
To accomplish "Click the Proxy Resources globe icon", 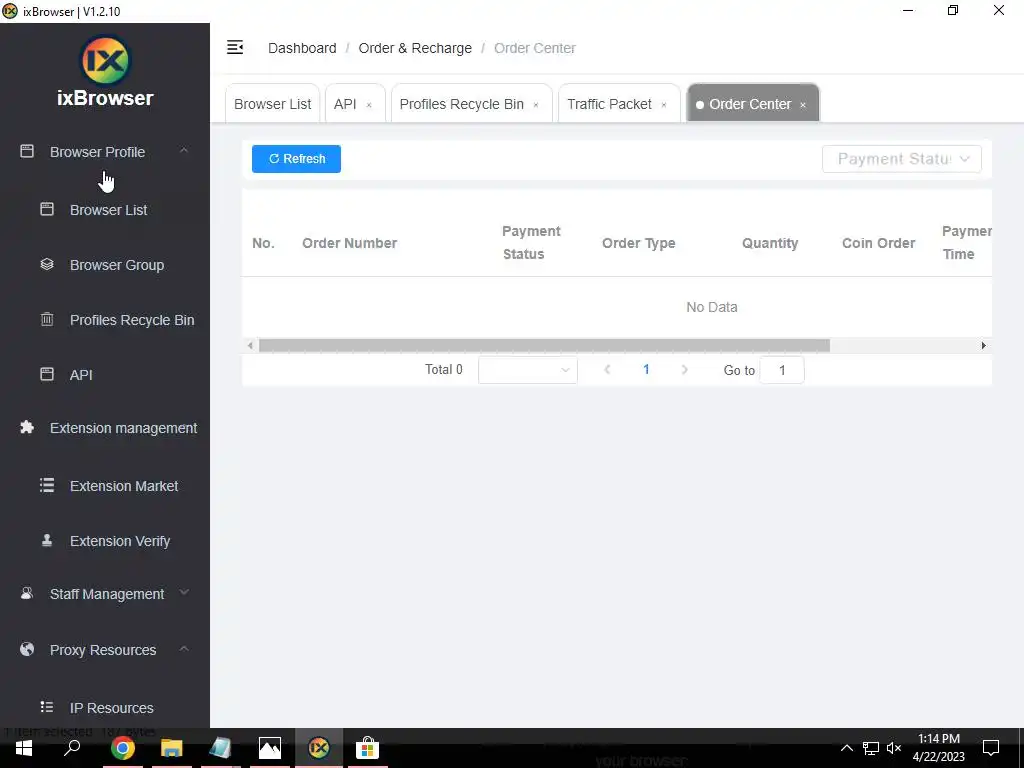I will click(27, 649).
